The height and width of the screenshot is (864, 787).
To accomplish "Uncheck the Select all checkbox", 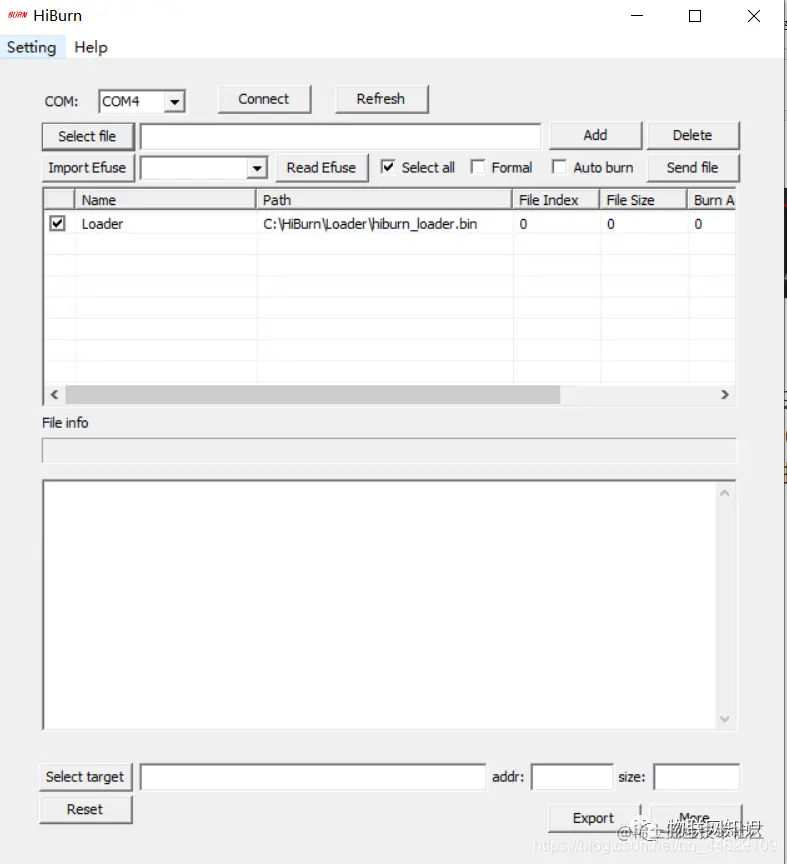I will 388,167.
